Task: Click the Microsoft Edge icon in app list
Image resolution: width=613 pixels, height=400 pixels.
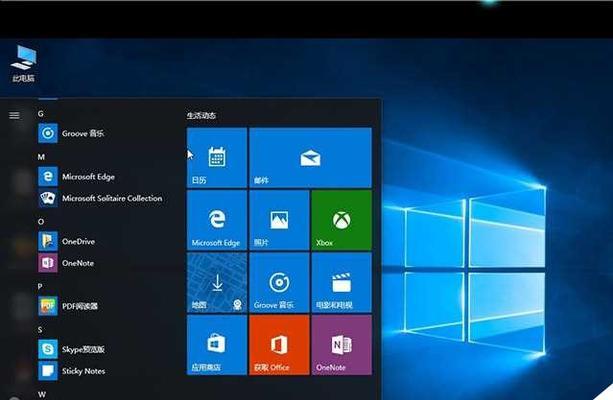Action: click(48, 176)
